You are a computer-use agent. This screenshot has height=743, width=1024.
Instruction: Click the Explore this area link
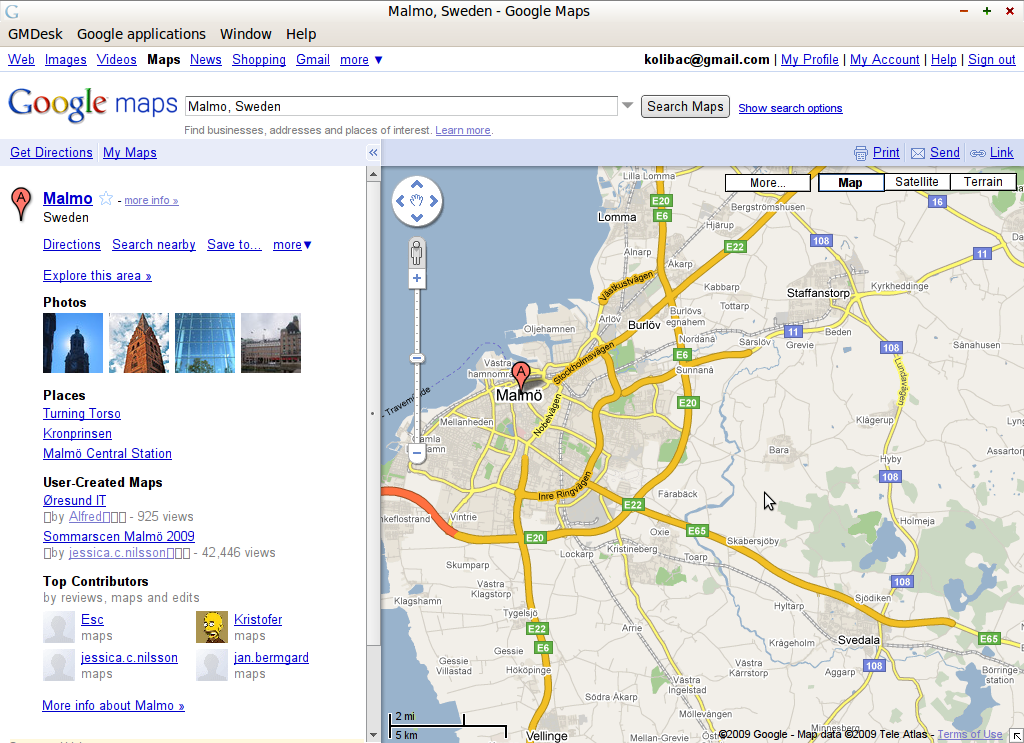(x=97, y=276)
